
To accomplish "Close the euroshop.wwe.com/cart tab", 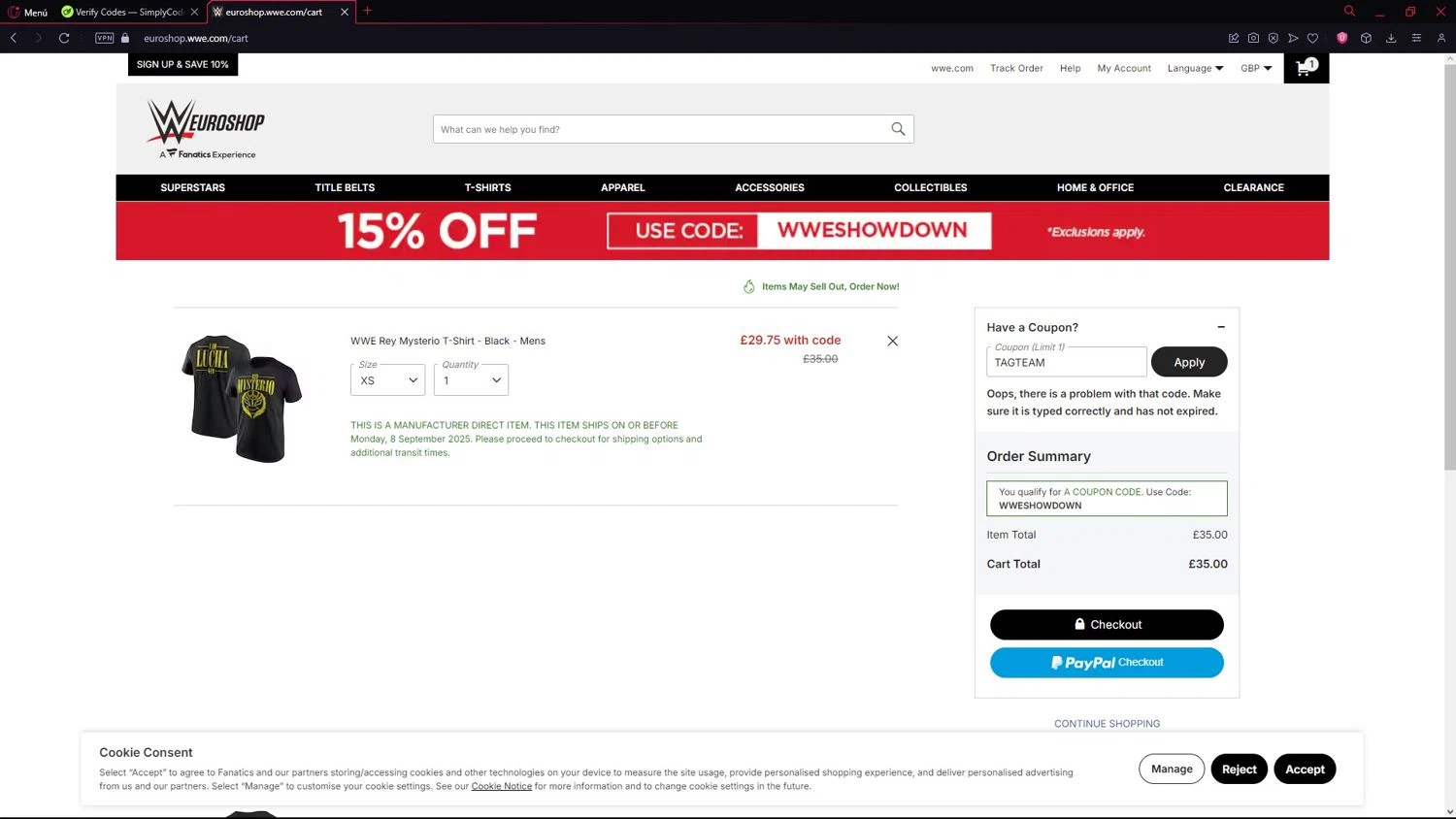I will [344, 12].
